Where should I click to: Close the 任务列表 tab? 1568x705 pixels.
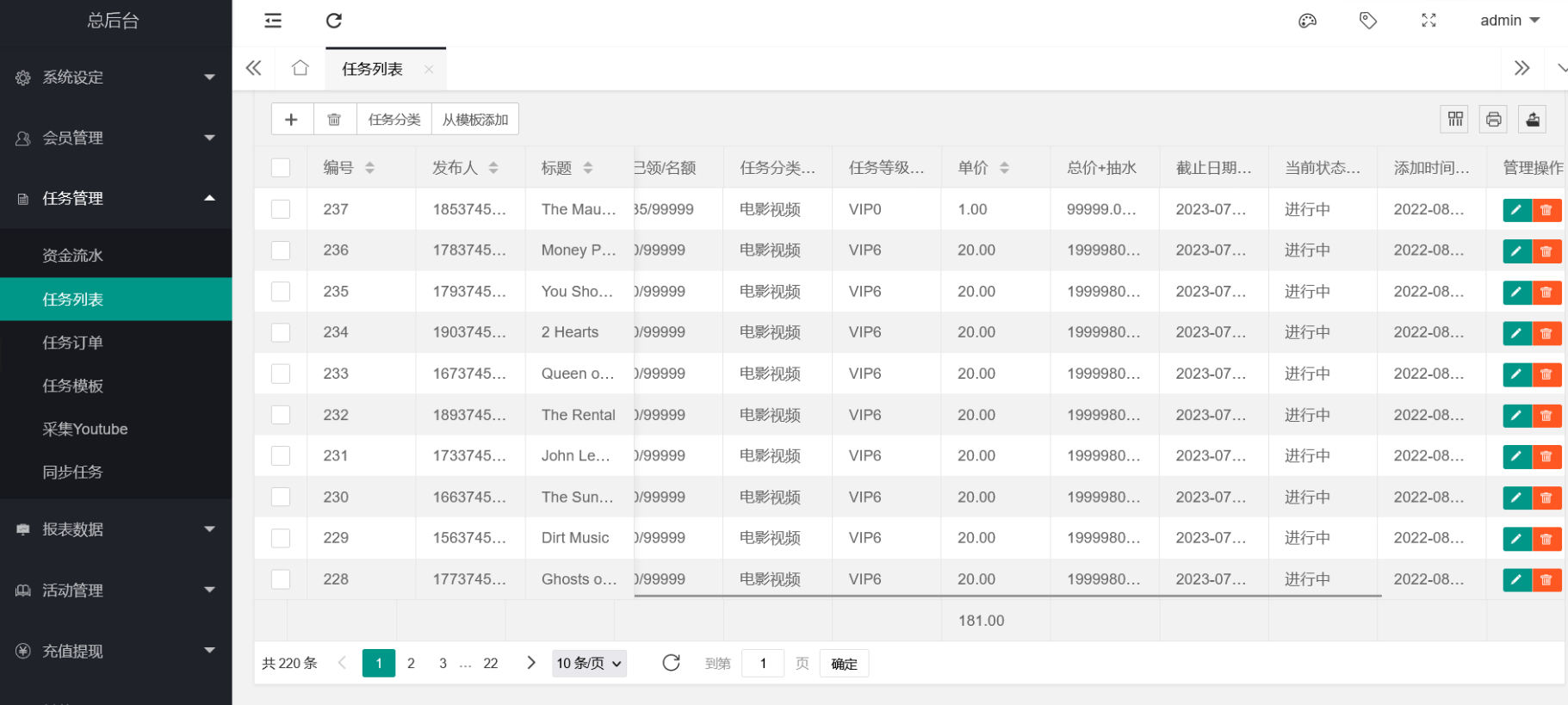[429, 69]
